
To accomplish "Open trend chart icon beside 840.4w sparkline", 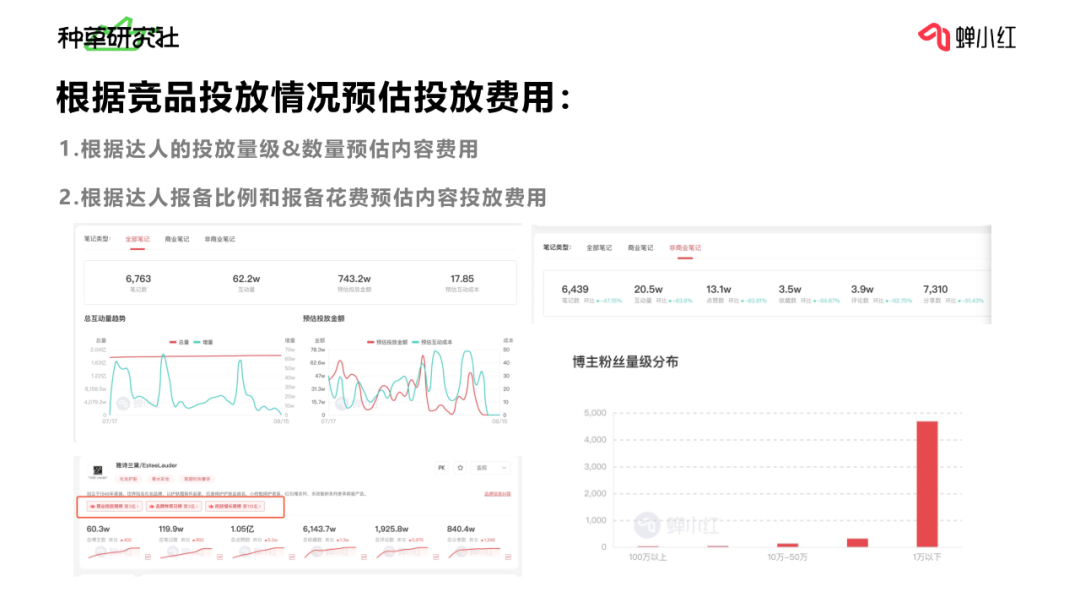I will 508,557.
